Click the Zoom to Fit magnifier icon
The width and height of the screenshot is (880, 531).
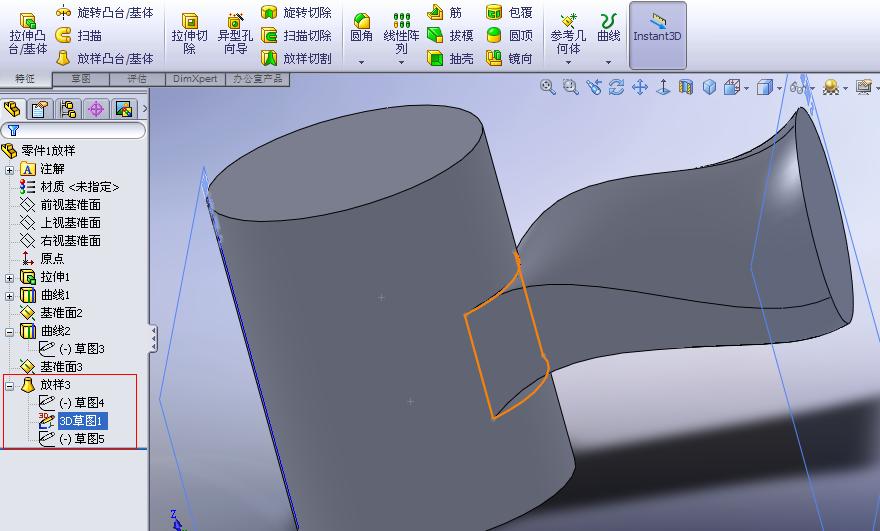(x=547, y=87)
